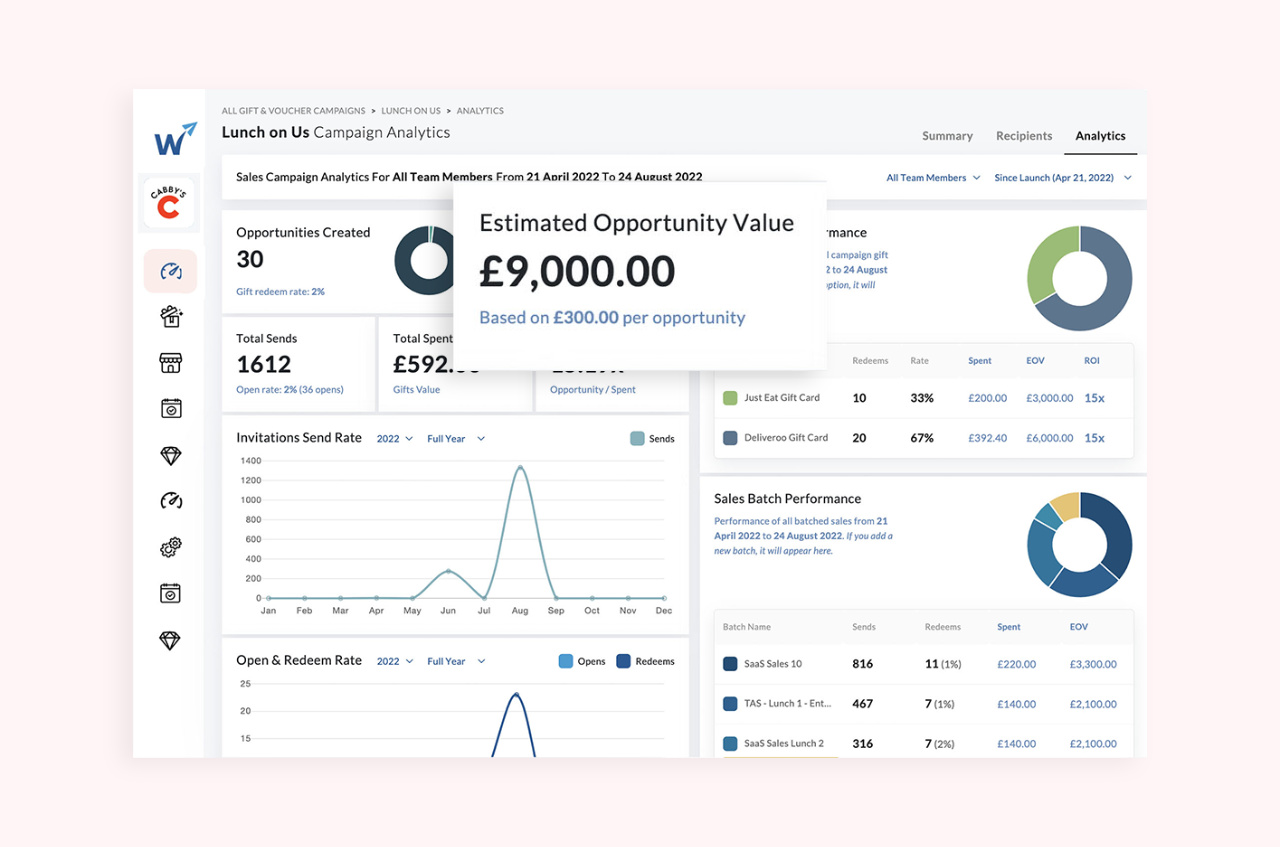1280x847 pixels.
Task: Select the Deliveroo Gift Card row name
Action: 786,438
